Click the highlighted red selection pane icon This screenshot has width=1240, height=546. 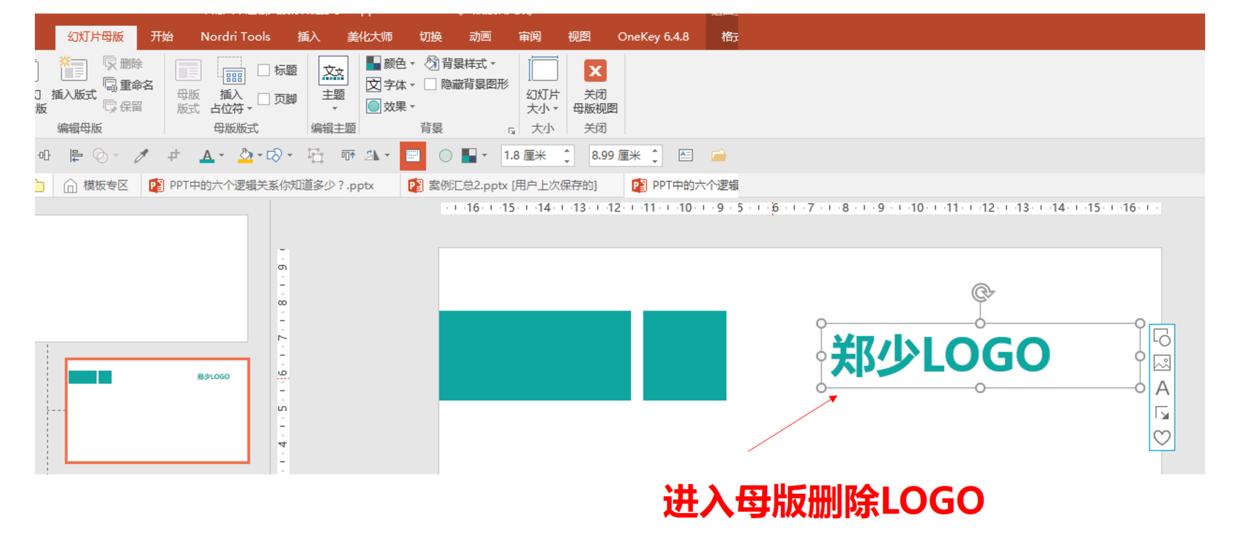411,156
